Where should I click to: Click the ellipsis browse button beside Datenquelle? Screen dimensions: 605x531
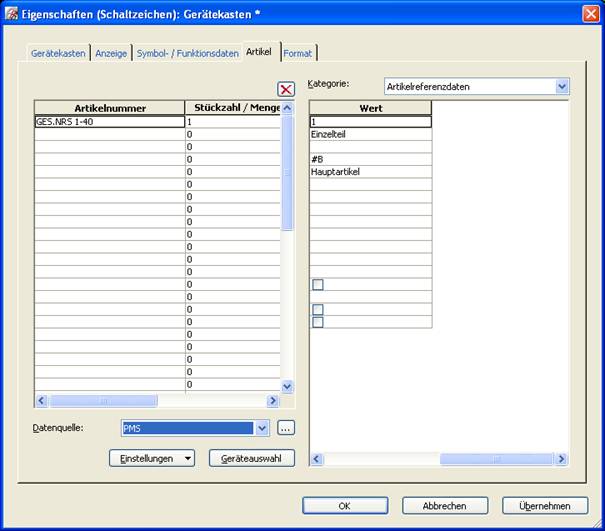286,428
